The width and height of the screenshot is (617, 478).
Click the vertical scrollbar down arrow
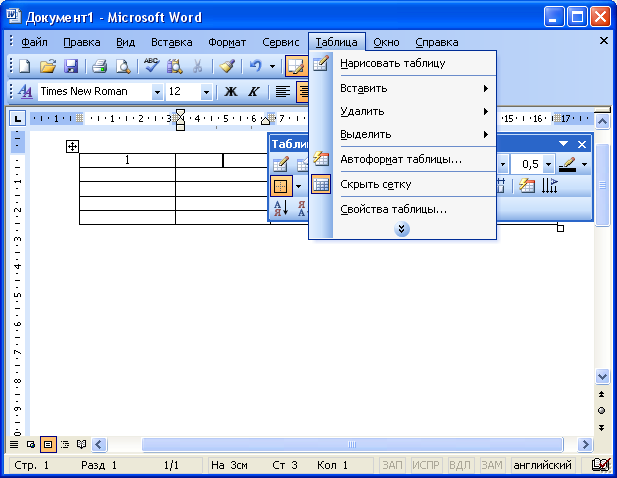602,376
